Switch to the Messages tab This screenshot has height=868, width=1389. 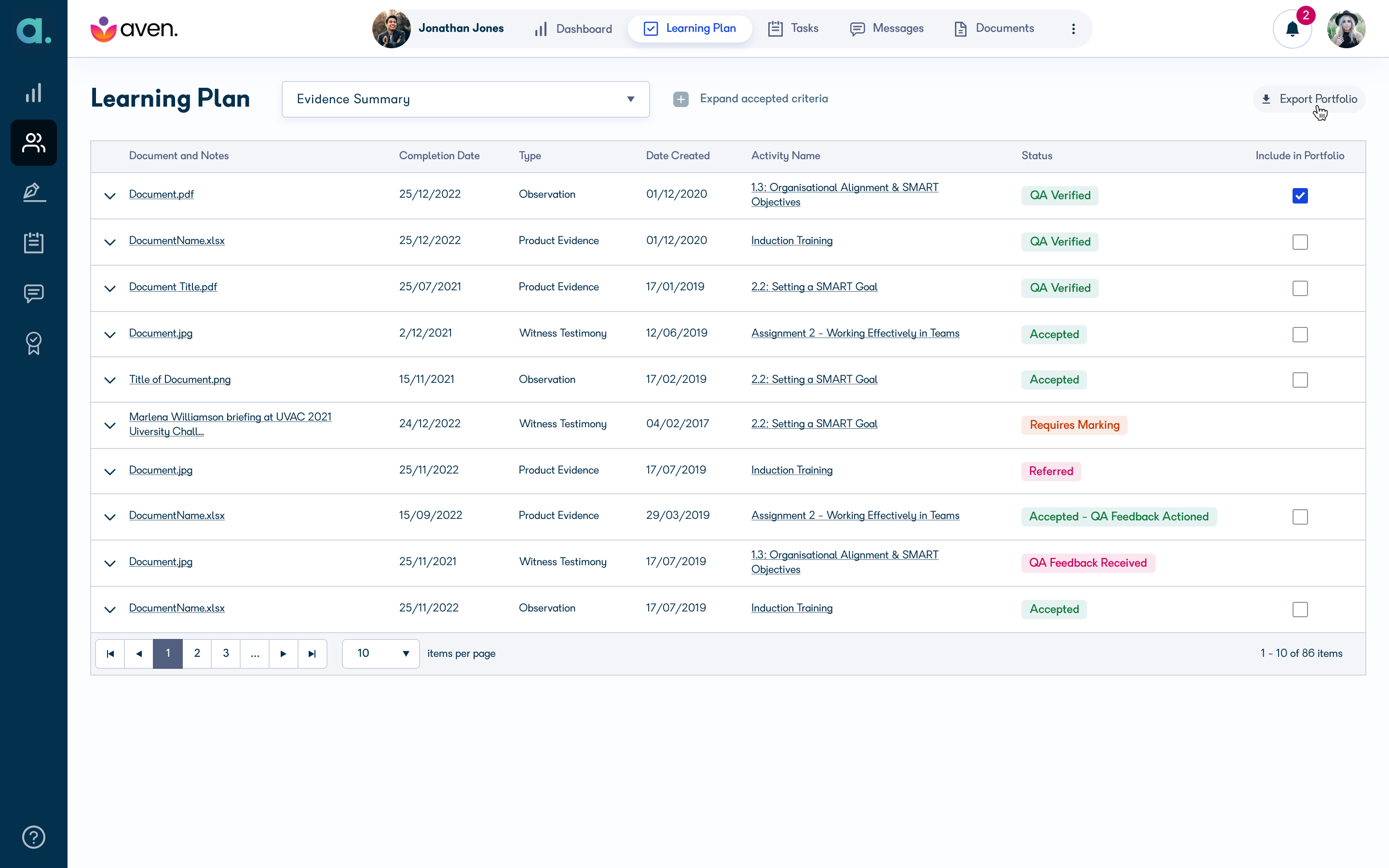pyautogui.click(x=887, y=29)
